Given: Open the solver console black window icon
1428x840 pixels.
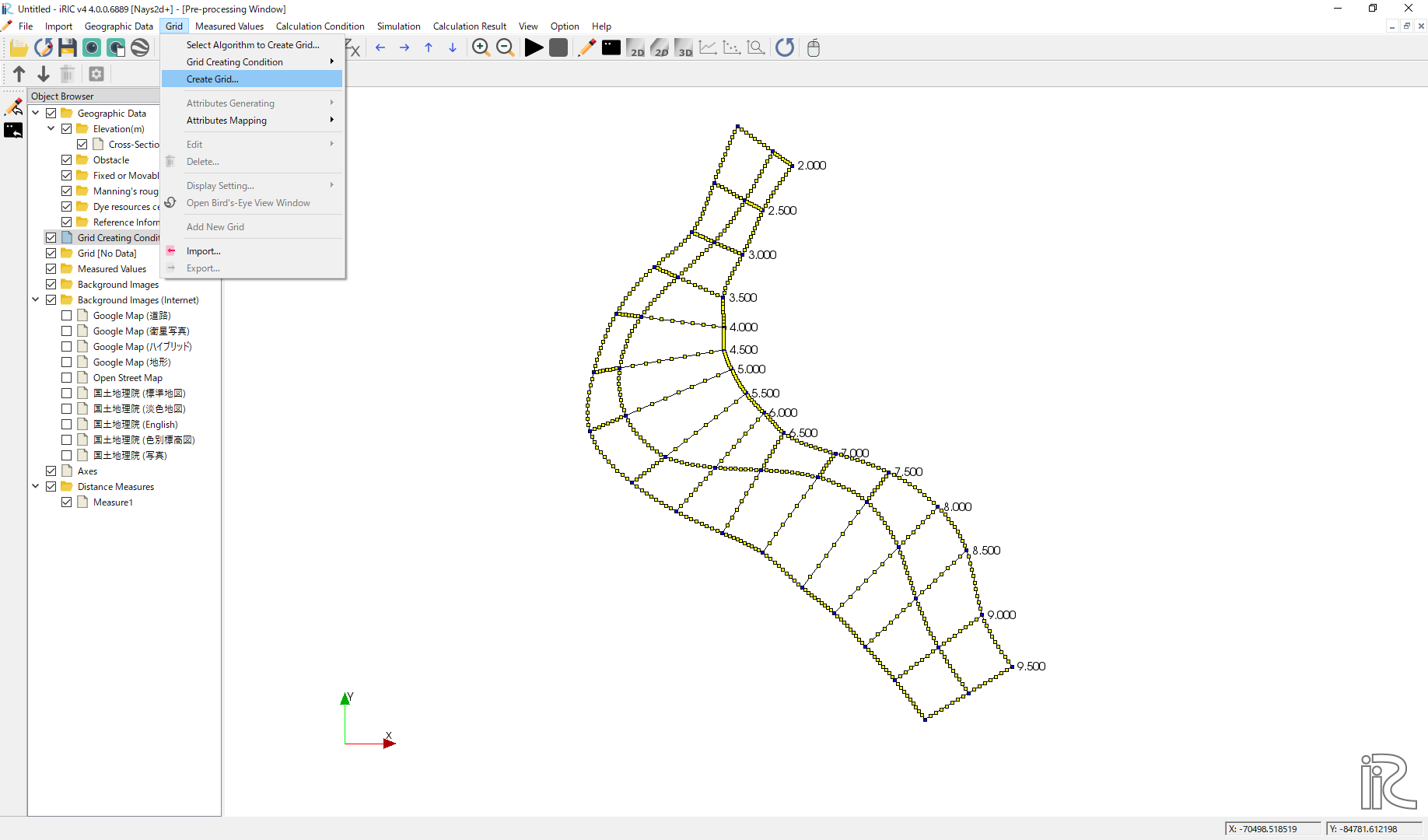Looking at the screenshot, I should (x=611, y=48).
